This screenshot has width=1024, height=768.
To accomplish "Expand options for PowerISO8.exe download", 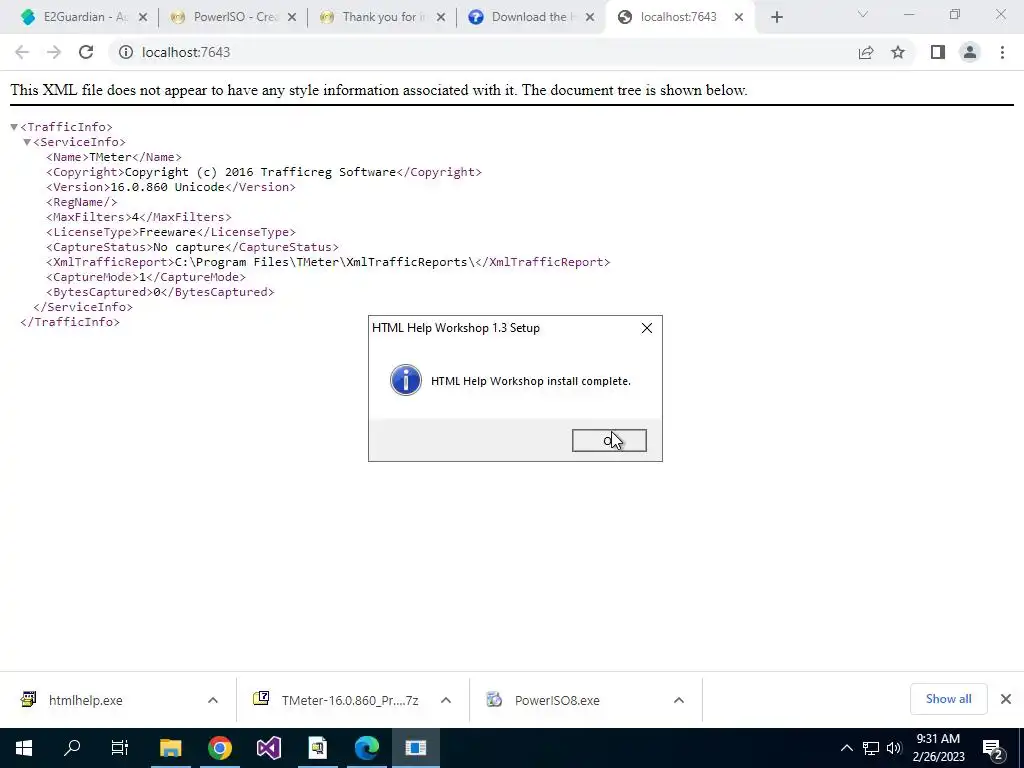I will (679, 700).
